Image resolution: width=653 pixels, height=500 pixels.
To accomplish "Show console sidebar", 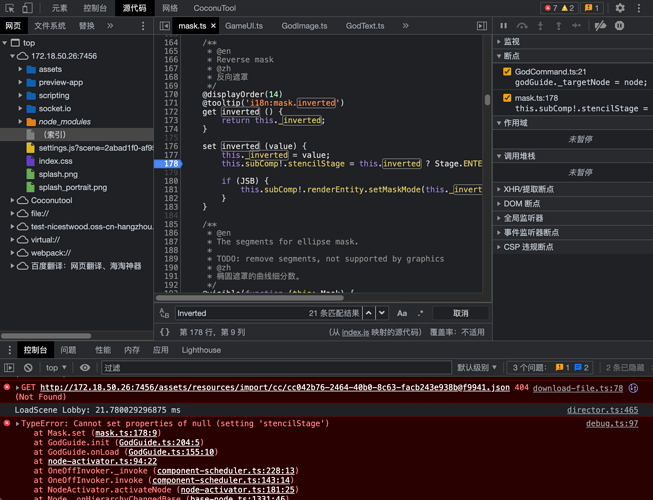I will [x=9, y=368].
